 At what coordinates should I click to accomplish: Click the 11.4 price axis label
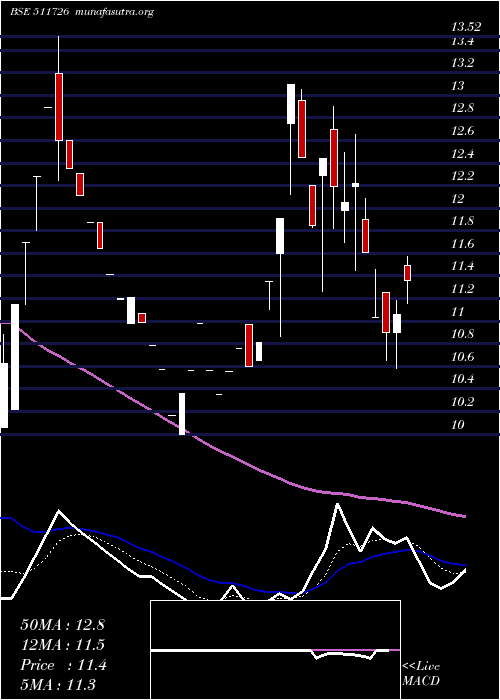tap(462, 267)
